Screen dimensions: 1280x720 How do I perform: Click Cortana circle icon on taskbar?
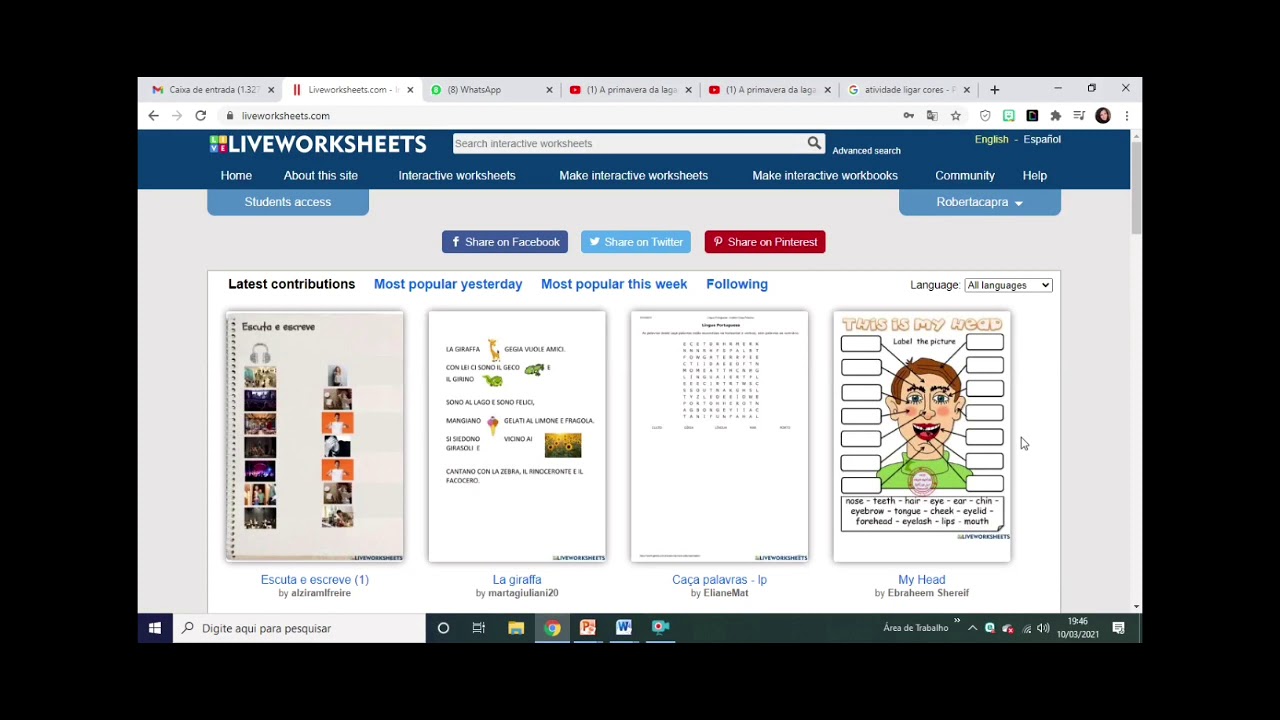click(443, 628)
